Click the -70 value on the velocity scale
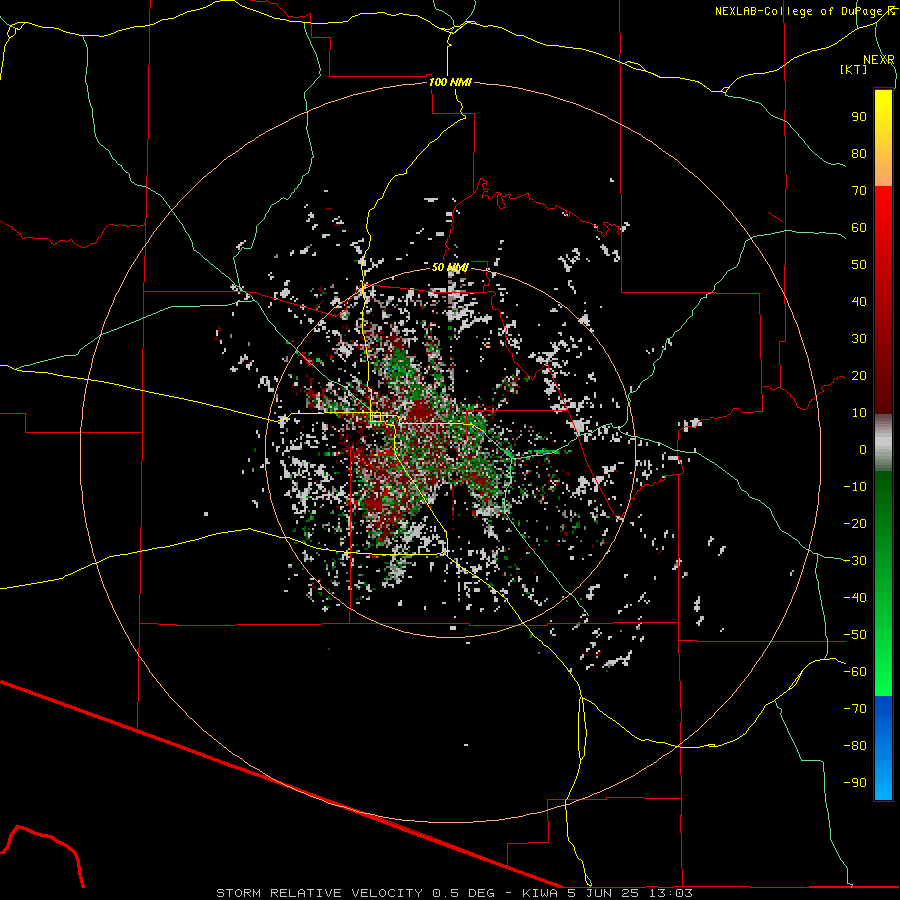 (855, 709)
